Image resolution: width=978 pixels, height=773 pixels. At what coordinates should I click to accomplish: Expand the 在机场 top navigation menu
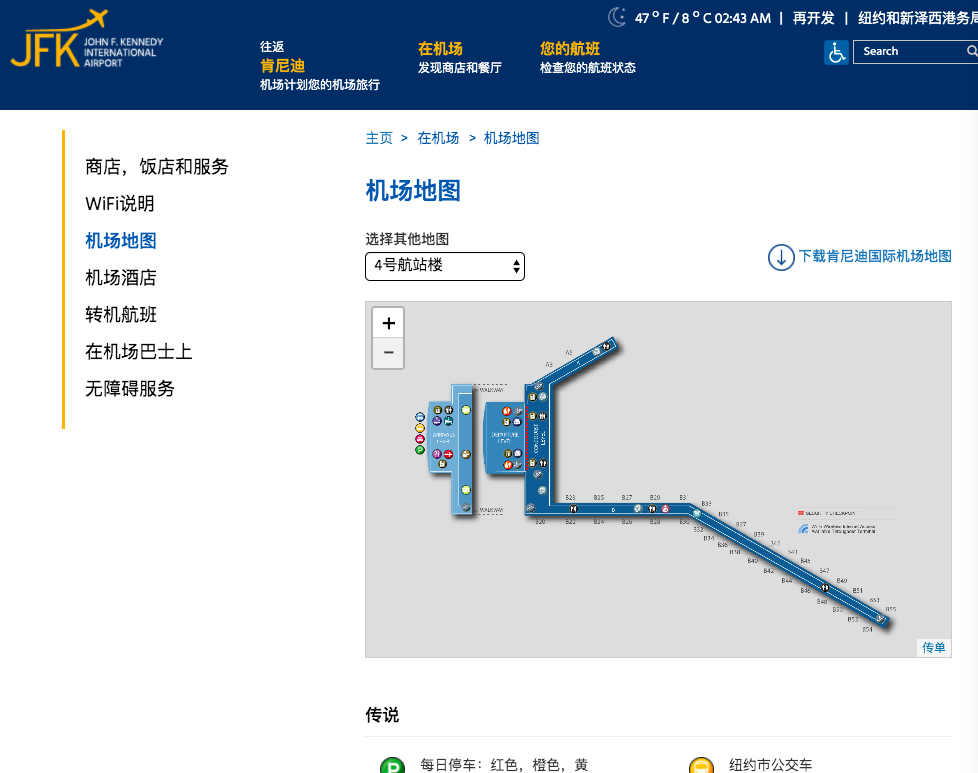pyautogui.click(x=440, y=49)
